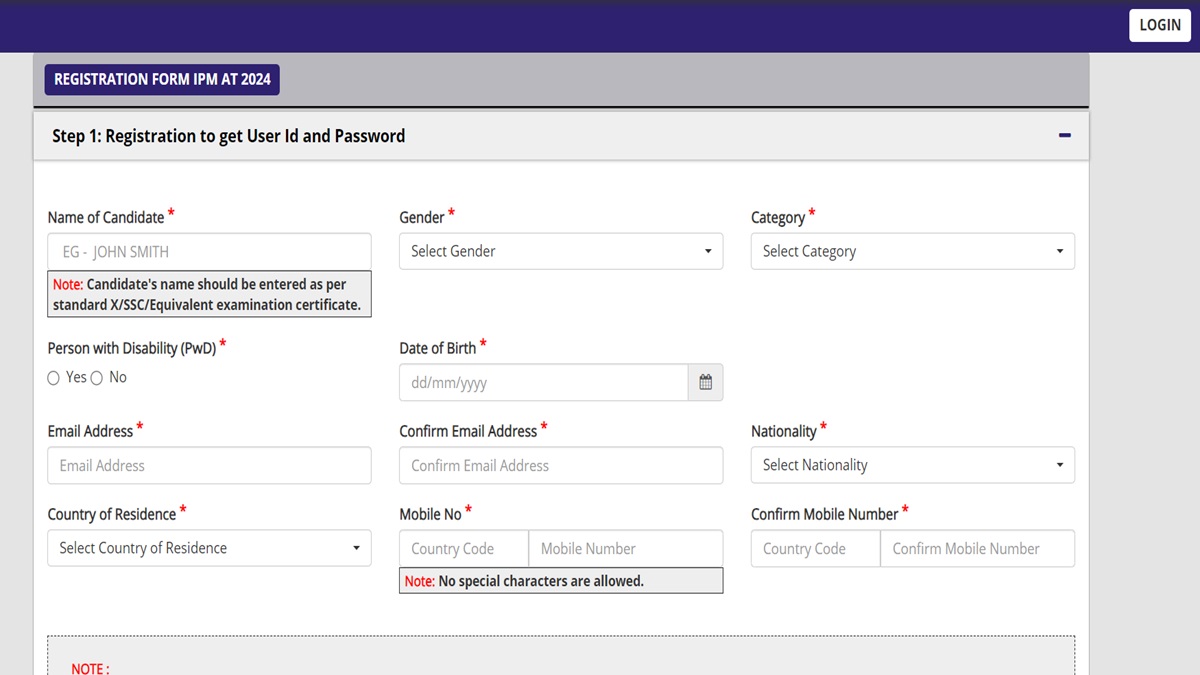The height and width of the screenshot is (675, 1200).
Task: Click the Country of Residence label
Action: 112,514
